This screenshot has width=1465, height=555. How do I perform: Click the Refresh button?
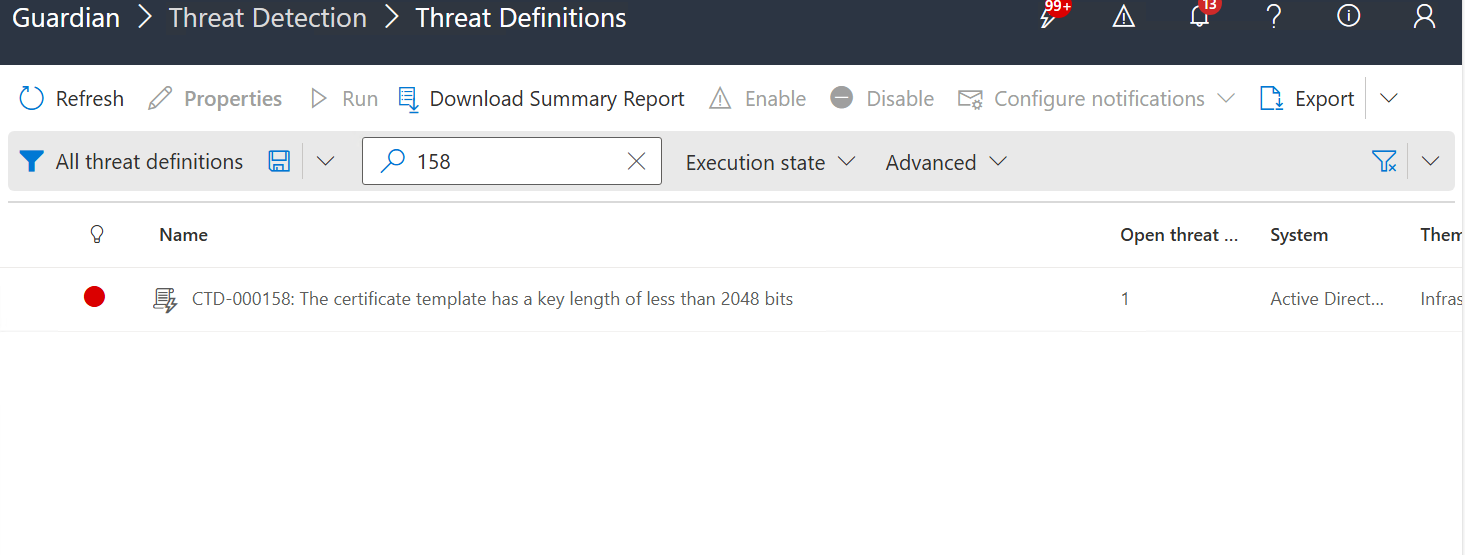point(72,98)
